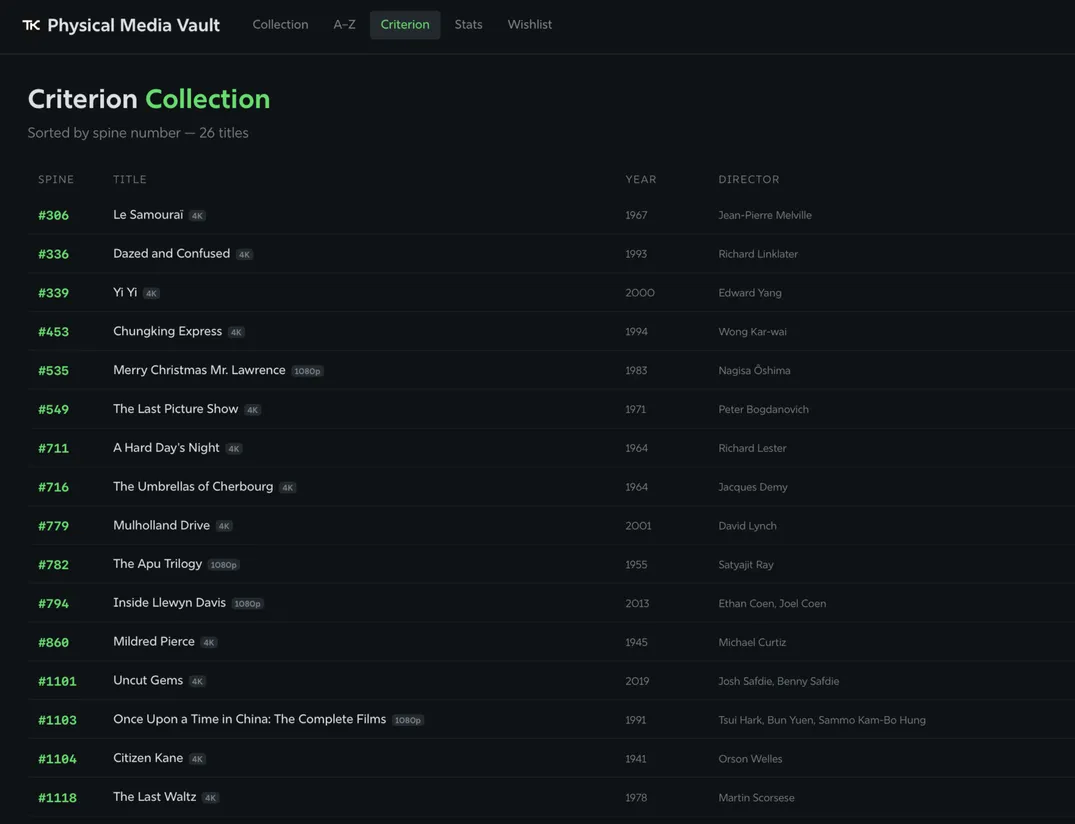
Task: Click the year 2000 in Yi Yi row
Action: tap(640, 293)
